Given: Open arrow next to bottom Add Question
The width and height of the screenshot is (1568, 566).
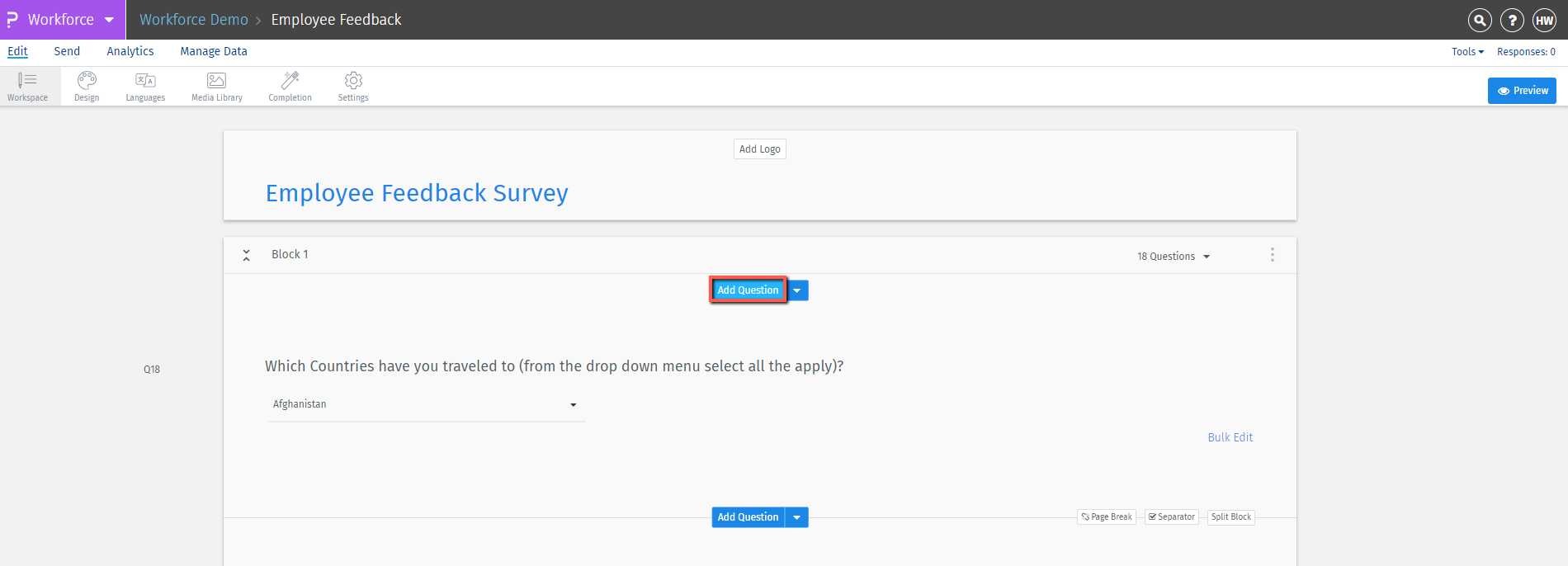Looking at the screenshot, I should tap(797, 517).
